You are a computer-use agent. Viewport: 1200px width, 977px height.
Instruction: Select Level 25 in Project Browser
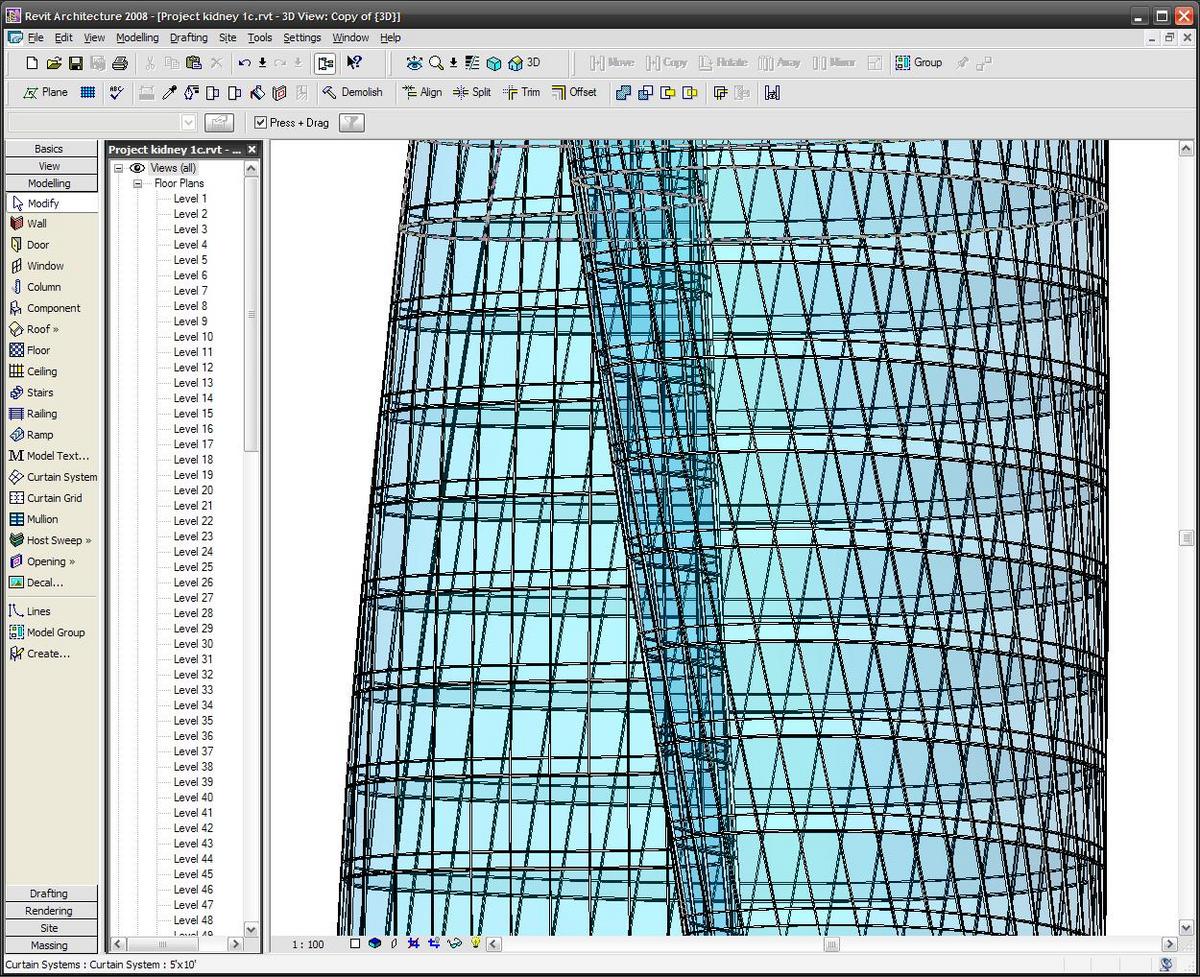pos(191,567)
